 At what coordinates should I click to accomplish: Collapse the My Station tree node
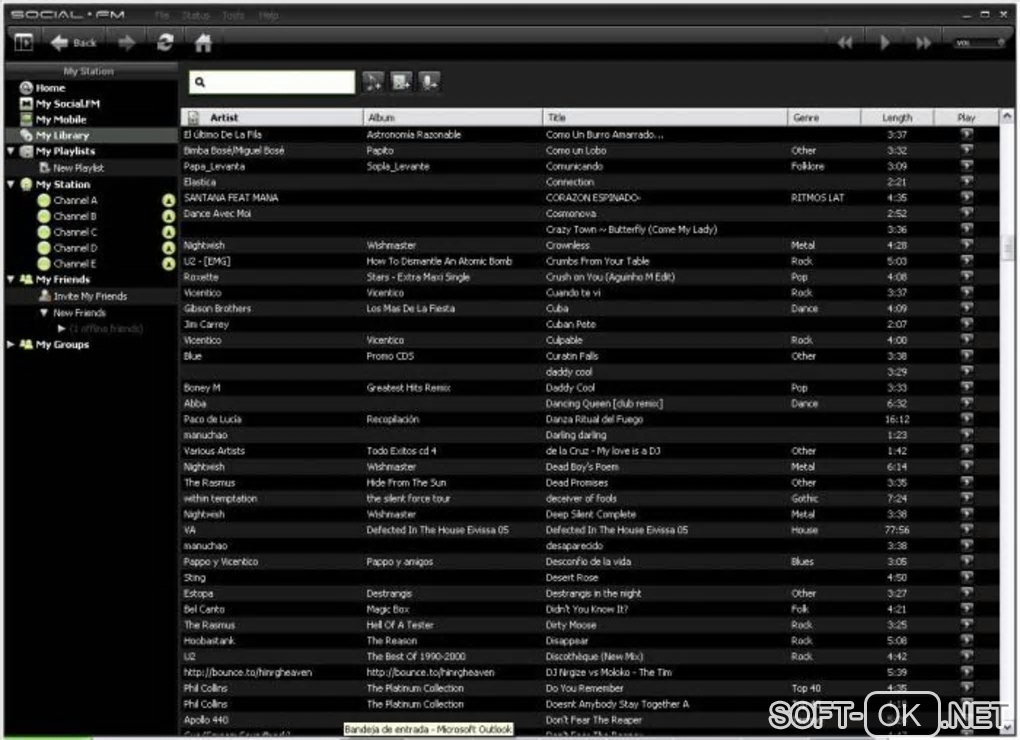tap(11, 184)
